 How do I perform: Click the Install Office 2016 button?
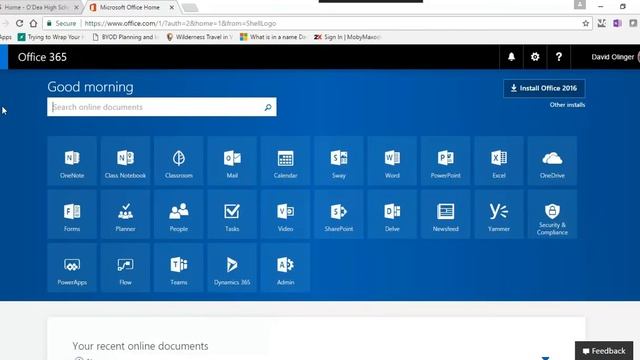[544, 88]
